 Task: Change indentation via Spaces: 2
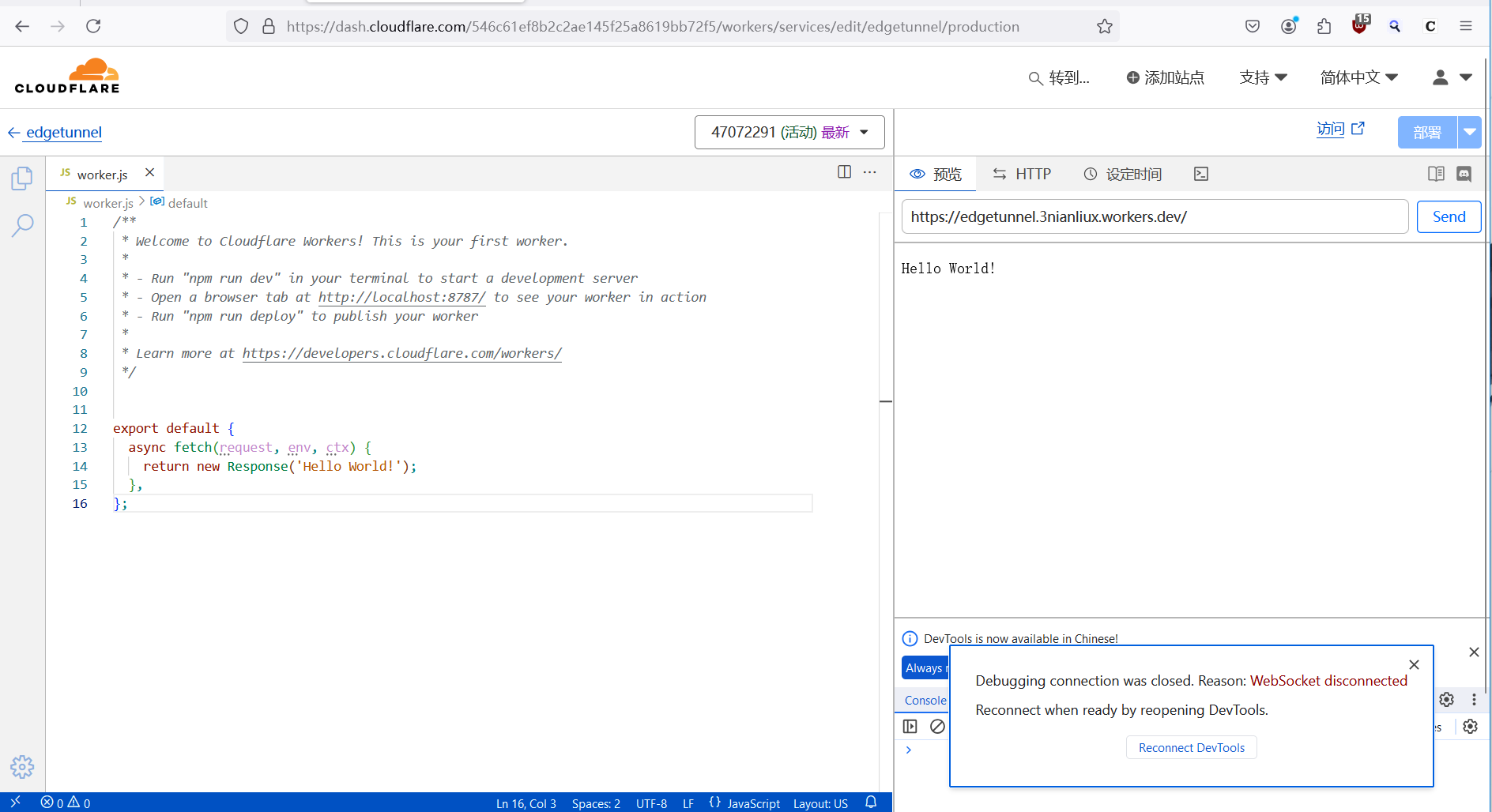pos(596,803)
